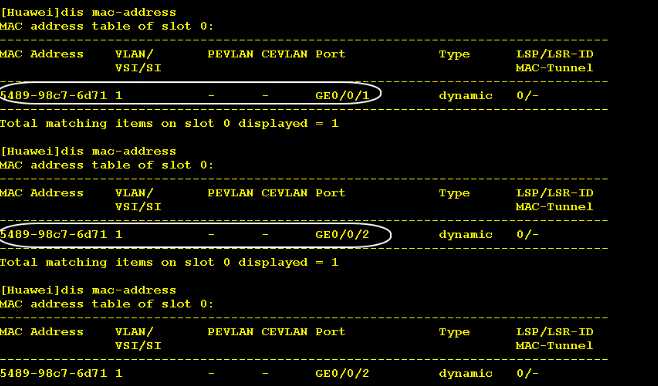Click 'CEVLAN' header in first table

click(x=285, y=54)
